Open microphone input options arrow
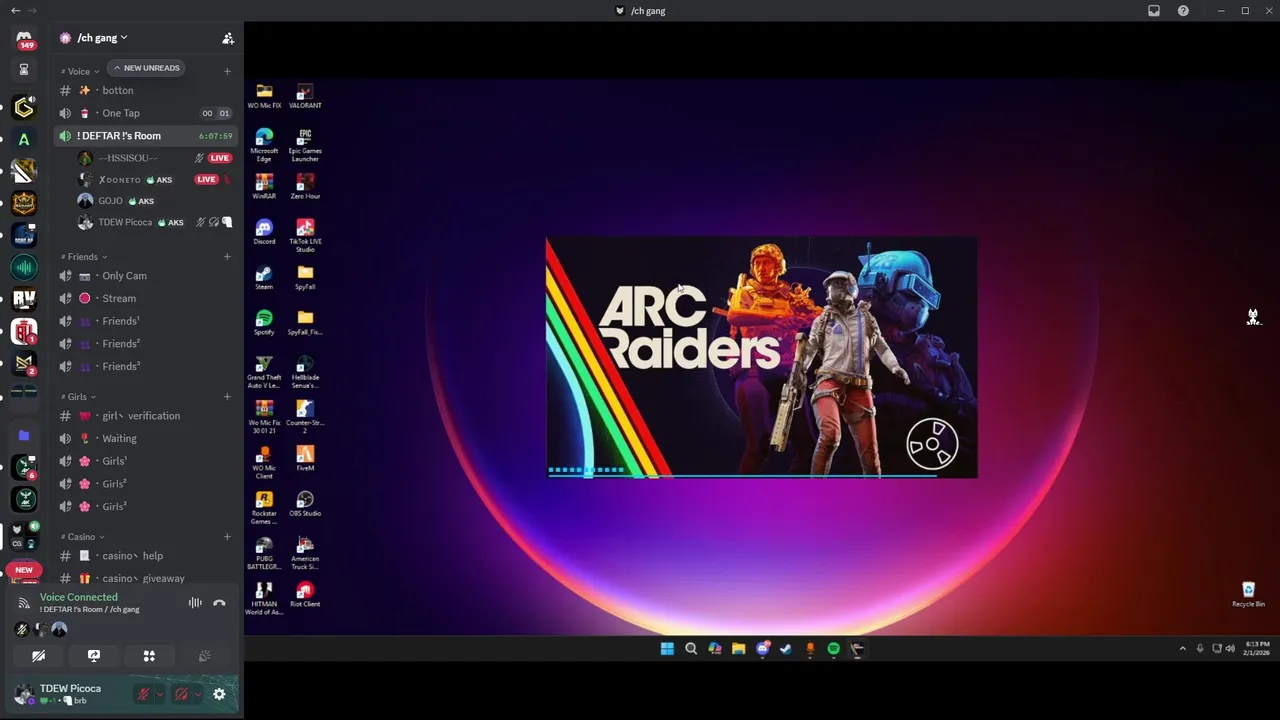This screenshot has width=1280, height=720. (x=160, y=694)
